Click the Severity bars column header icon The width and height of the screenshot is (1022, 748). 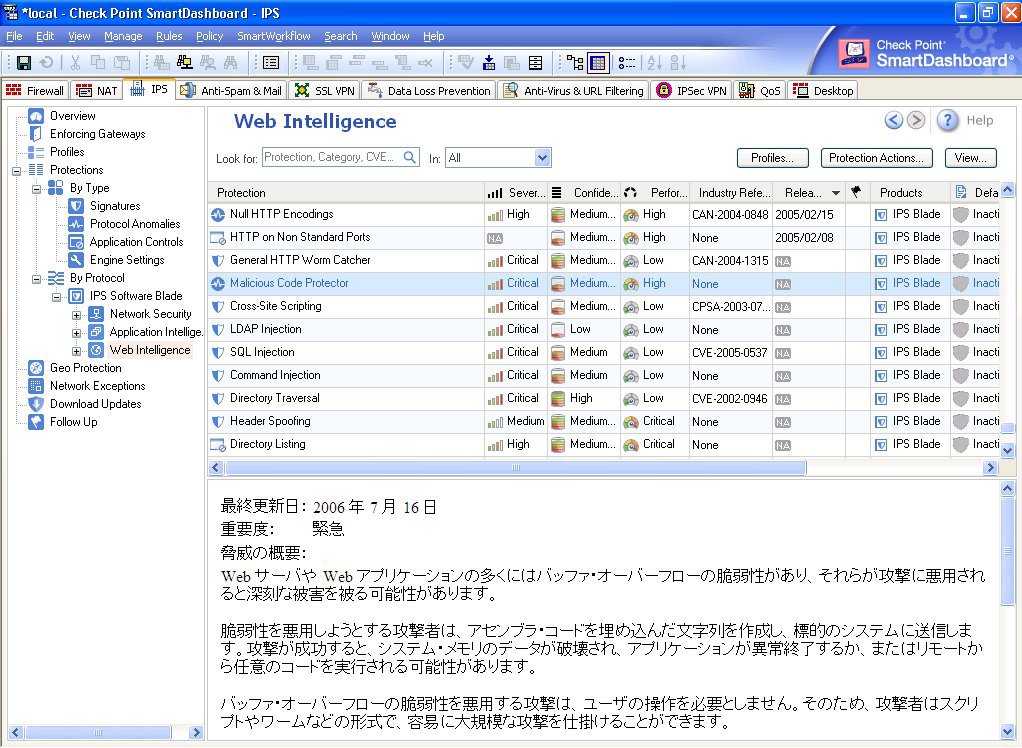[495, 193]
